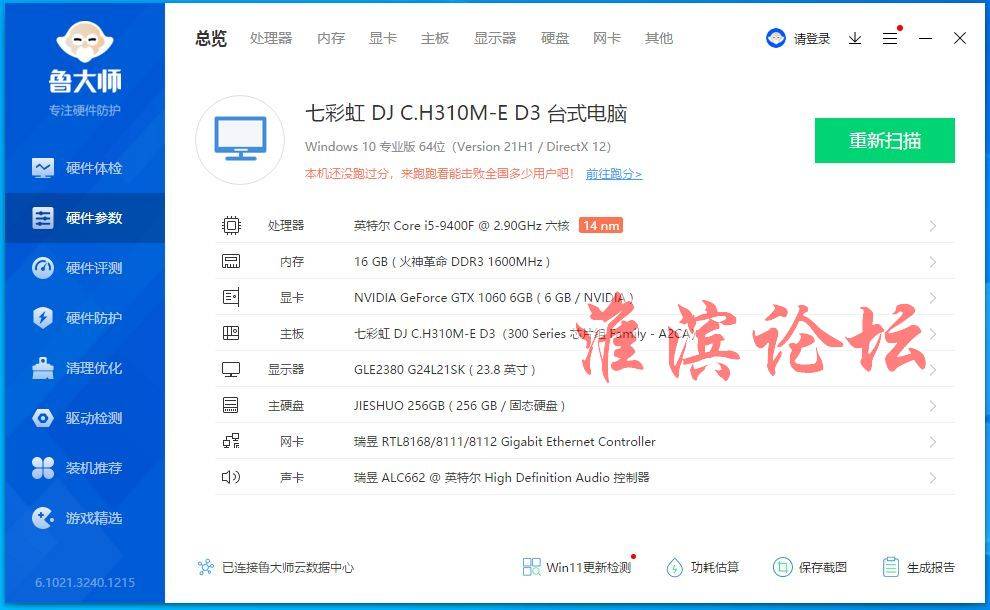Switch to the 处理器 tab
Image resolution: width=990 pixels, height=610 pixels.
point(271,39)
